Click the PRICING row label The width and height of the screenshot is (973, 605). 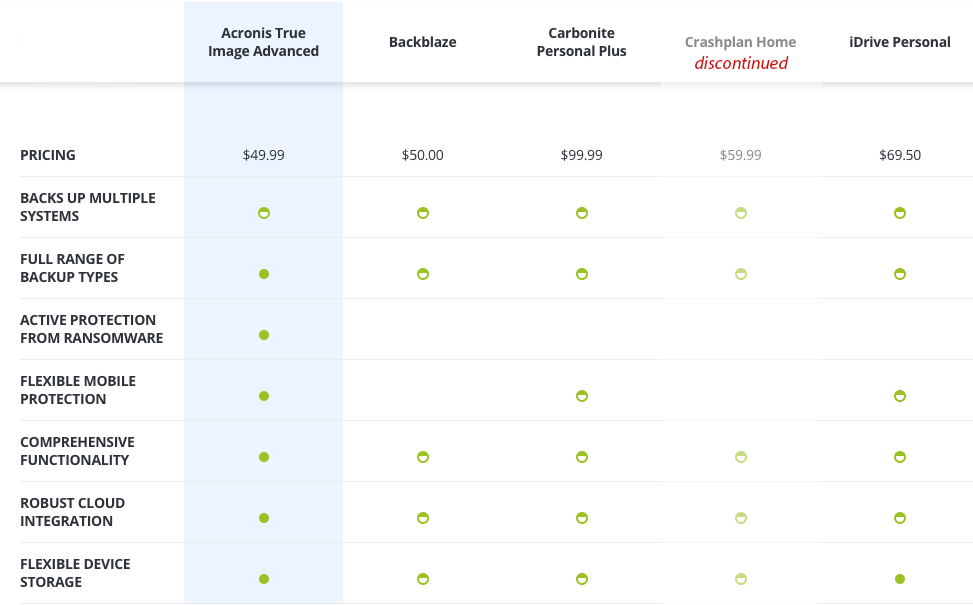click(48, 155)
